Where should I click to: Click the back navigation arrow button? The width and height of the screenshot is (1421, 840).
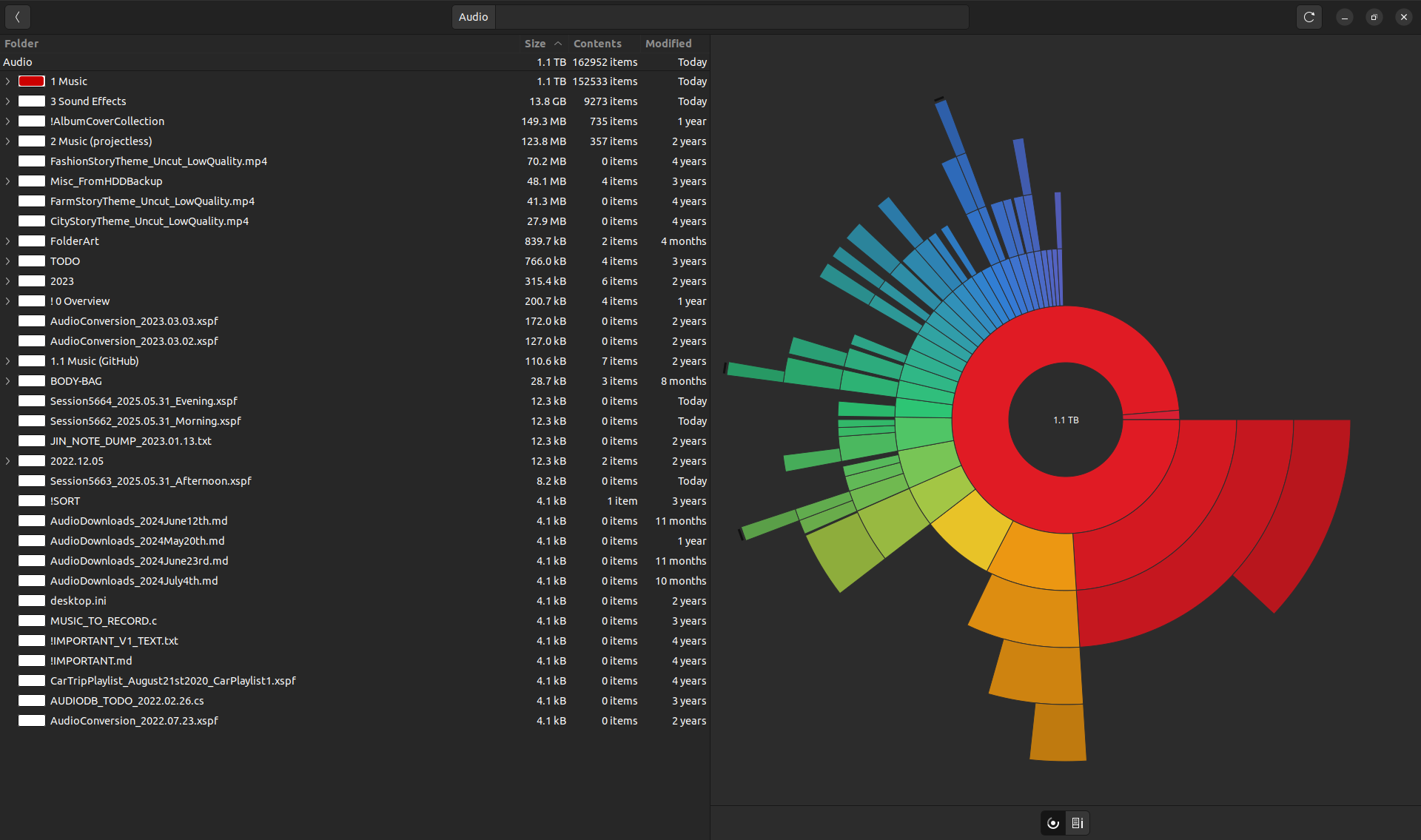point(17,16)
